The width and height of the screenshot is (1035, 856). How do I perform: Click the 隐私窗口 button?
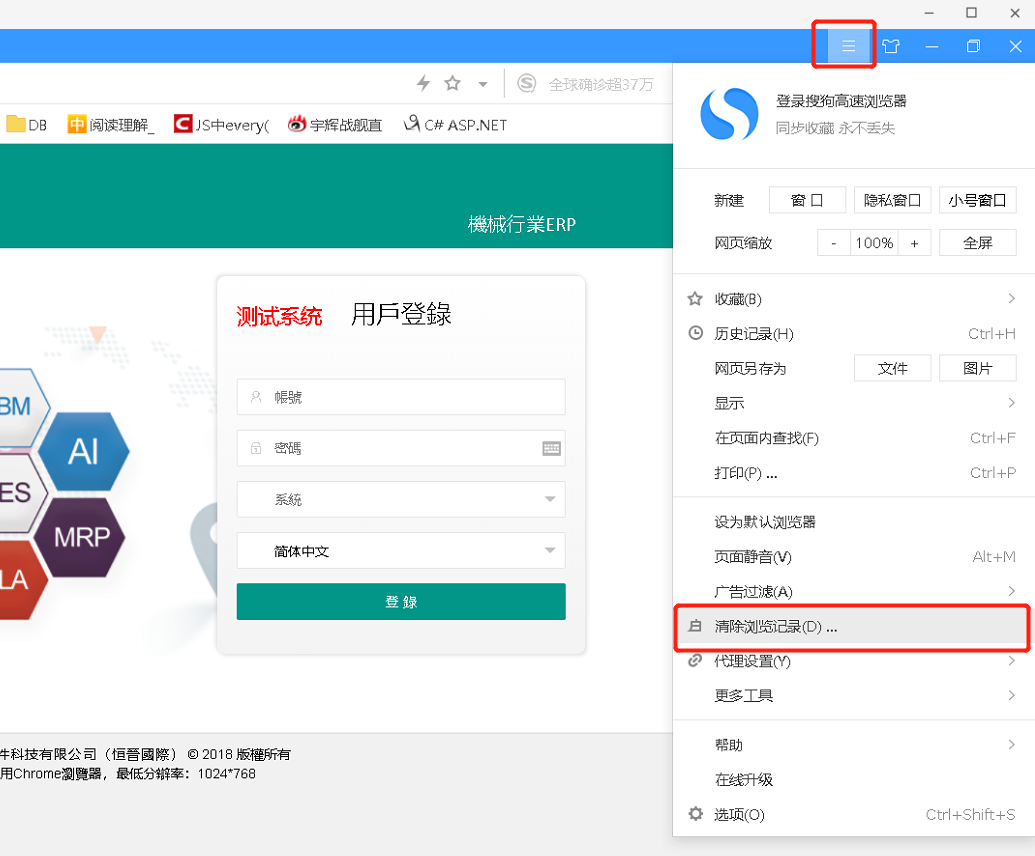click(892, 200)
